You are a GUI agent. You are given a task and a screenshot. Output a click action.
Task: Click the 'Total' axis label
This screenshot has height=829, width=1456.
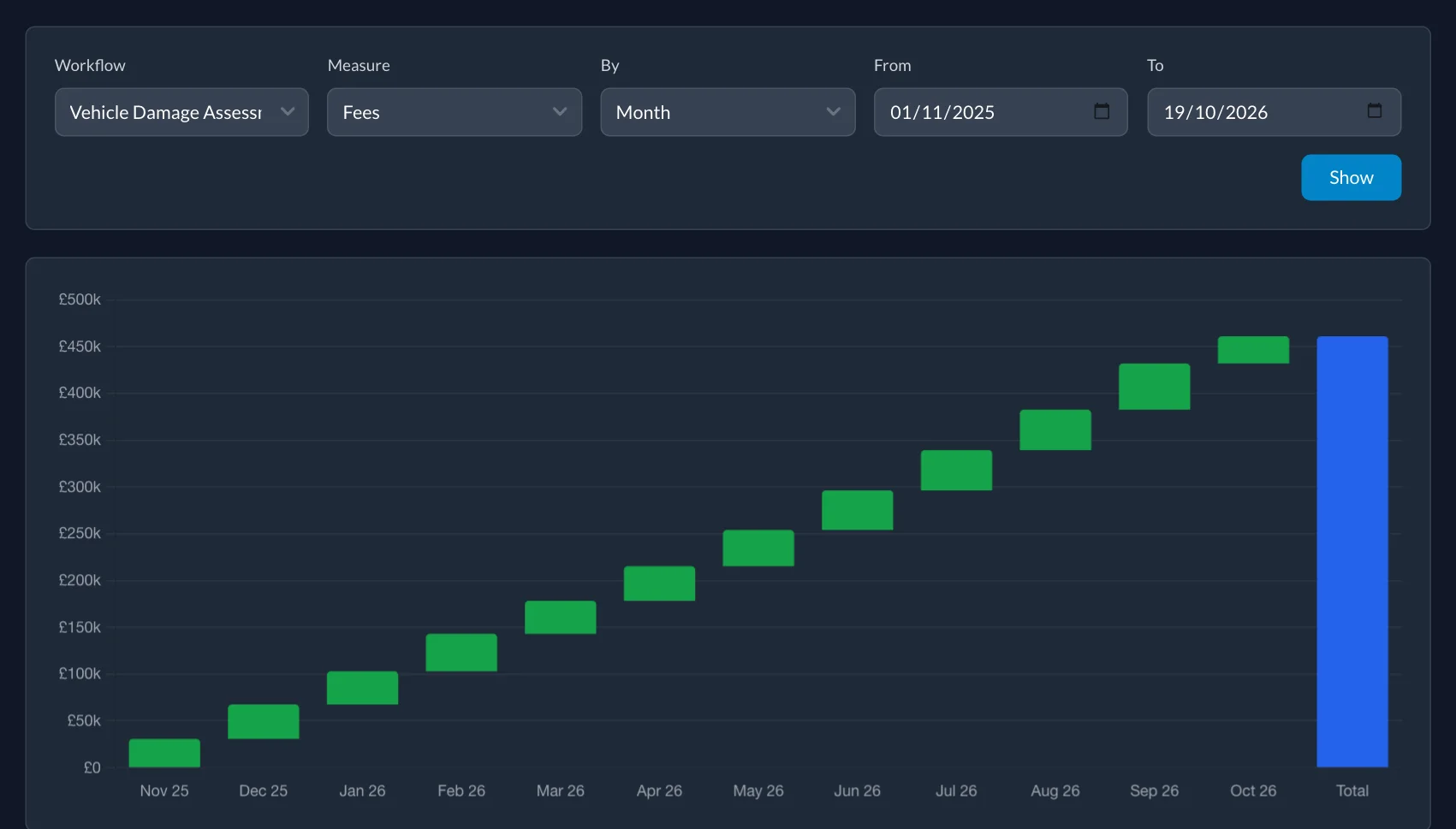coord(1352,791)
